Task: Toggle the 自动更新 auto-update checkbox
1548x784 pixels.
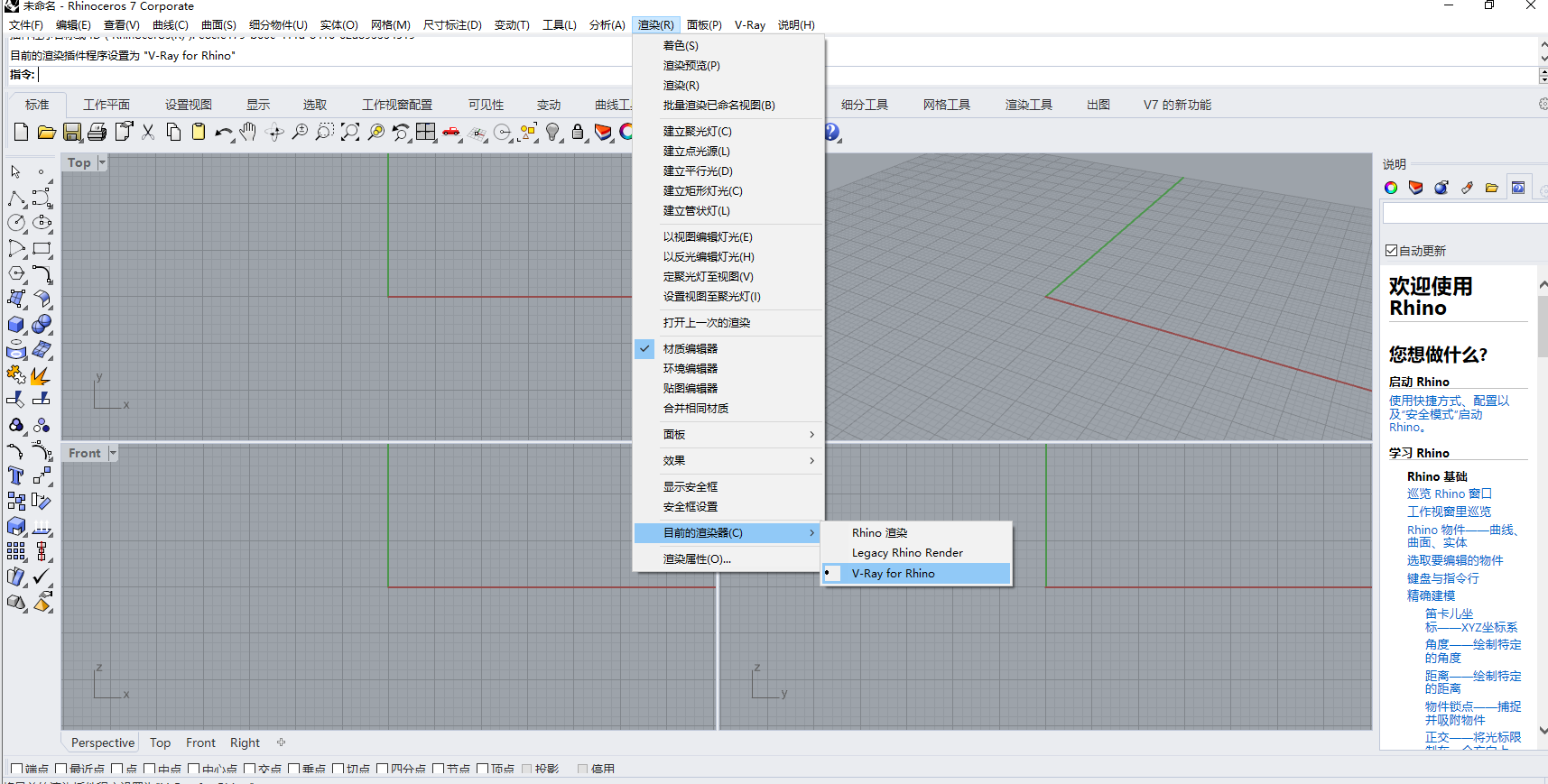Action: (x=1392, y=251)
